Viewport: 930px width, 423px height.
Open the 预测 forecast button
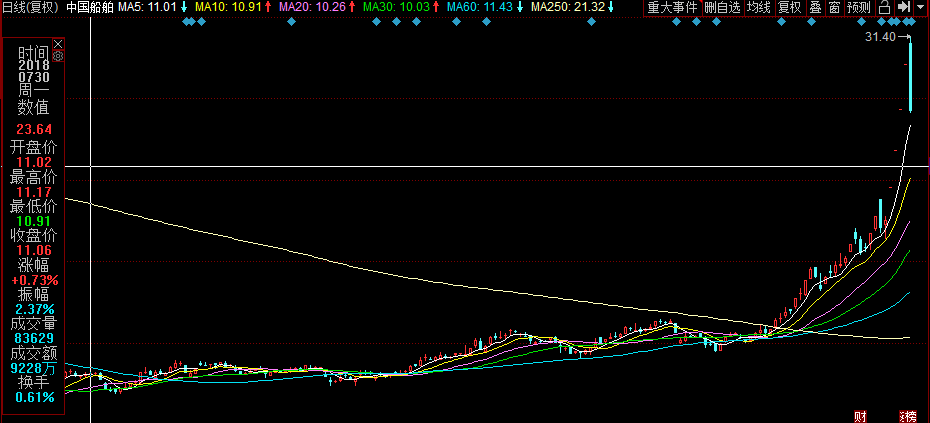(x=858, y=8)
